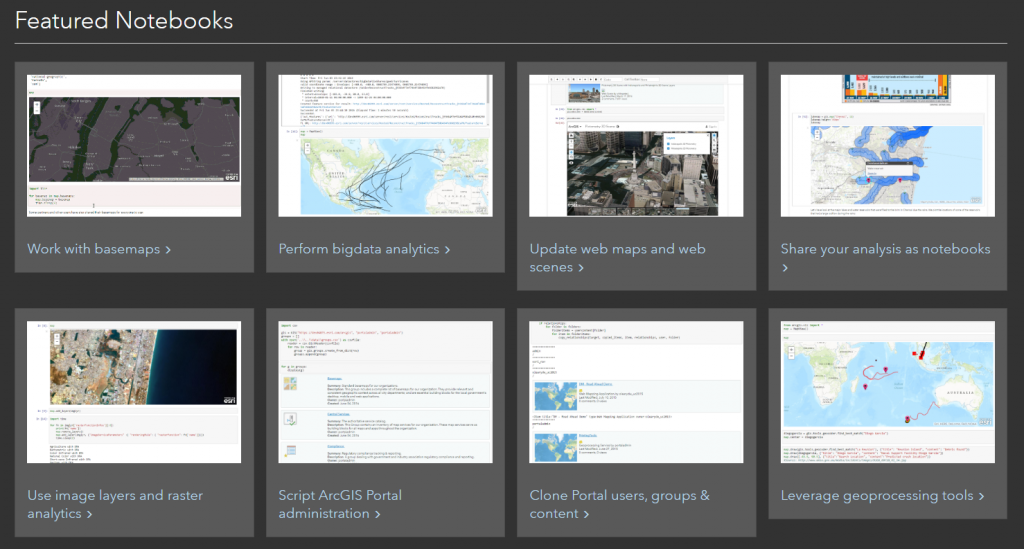Open the Perform bigdata analytics link
The width and height of the screenshot is (1024, 549).
pos(364,249)
